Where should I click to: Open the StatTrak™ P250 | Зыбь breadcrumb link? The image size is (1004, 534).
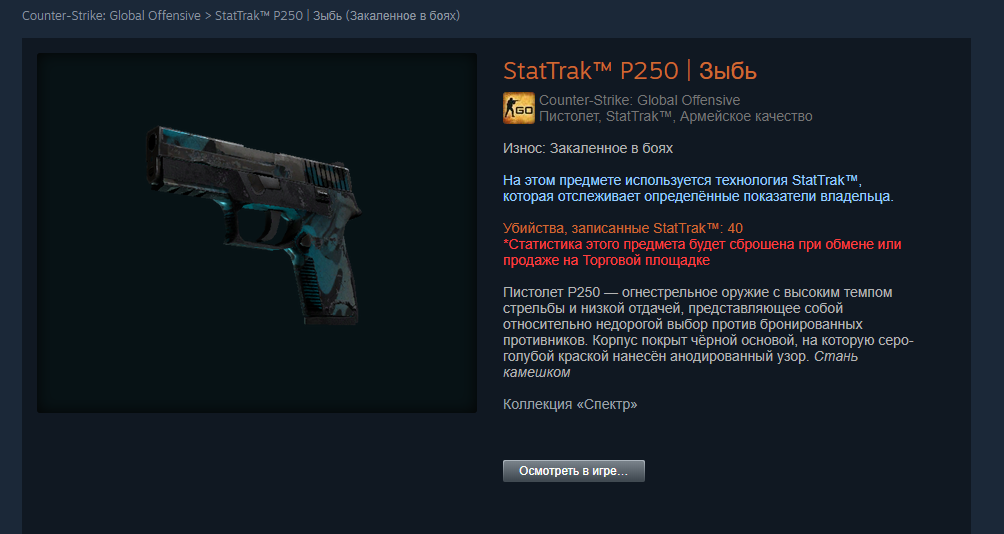[337, 15]
